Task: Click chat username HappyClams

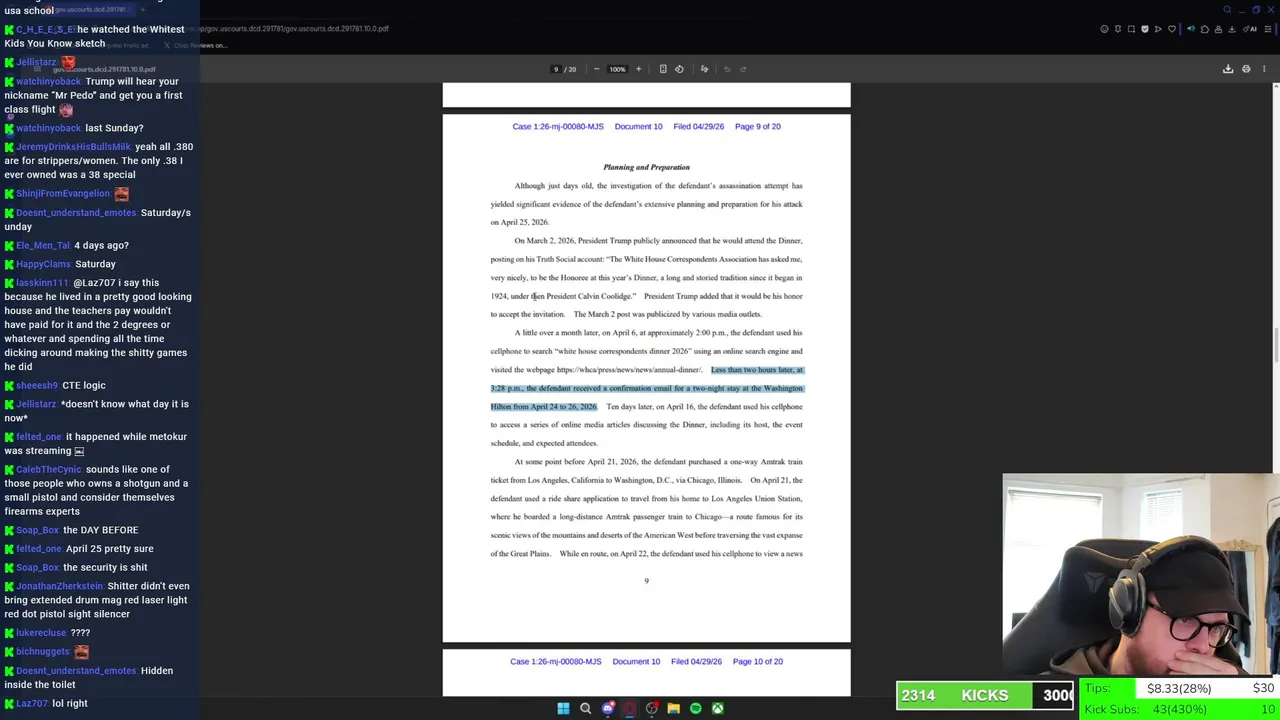Action: coord(43,264)
